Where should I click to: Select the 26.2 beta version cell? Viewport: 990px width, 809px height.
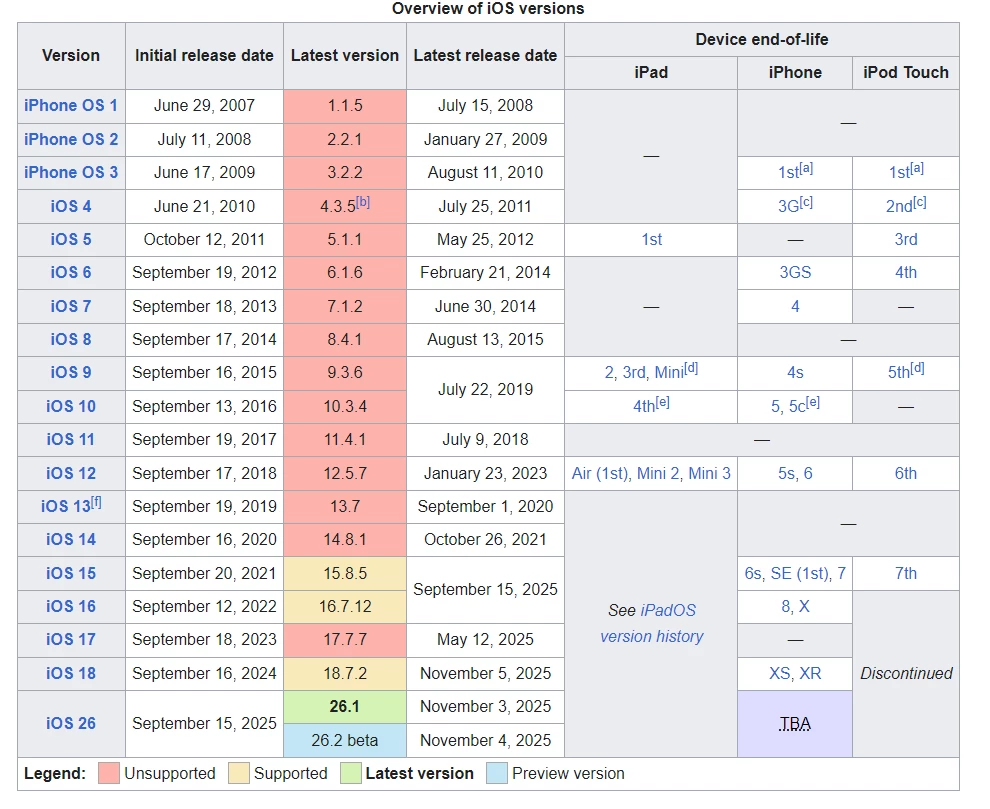(345, 740)
